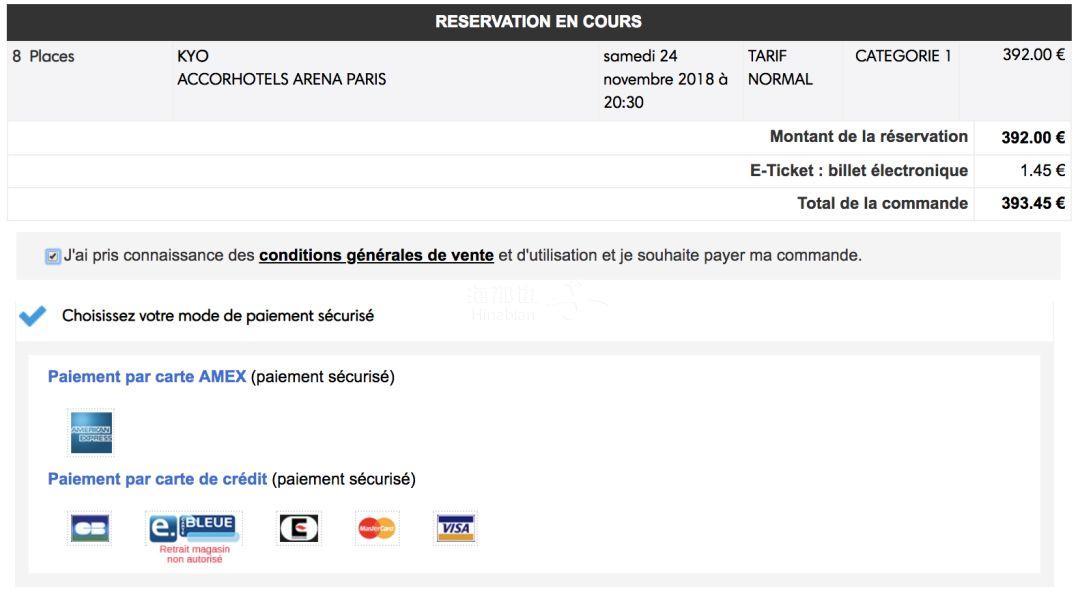Click the samedi 24 novembre 2018 date
The height and width of the screenshot is (602, 1080).
point(665,78)
